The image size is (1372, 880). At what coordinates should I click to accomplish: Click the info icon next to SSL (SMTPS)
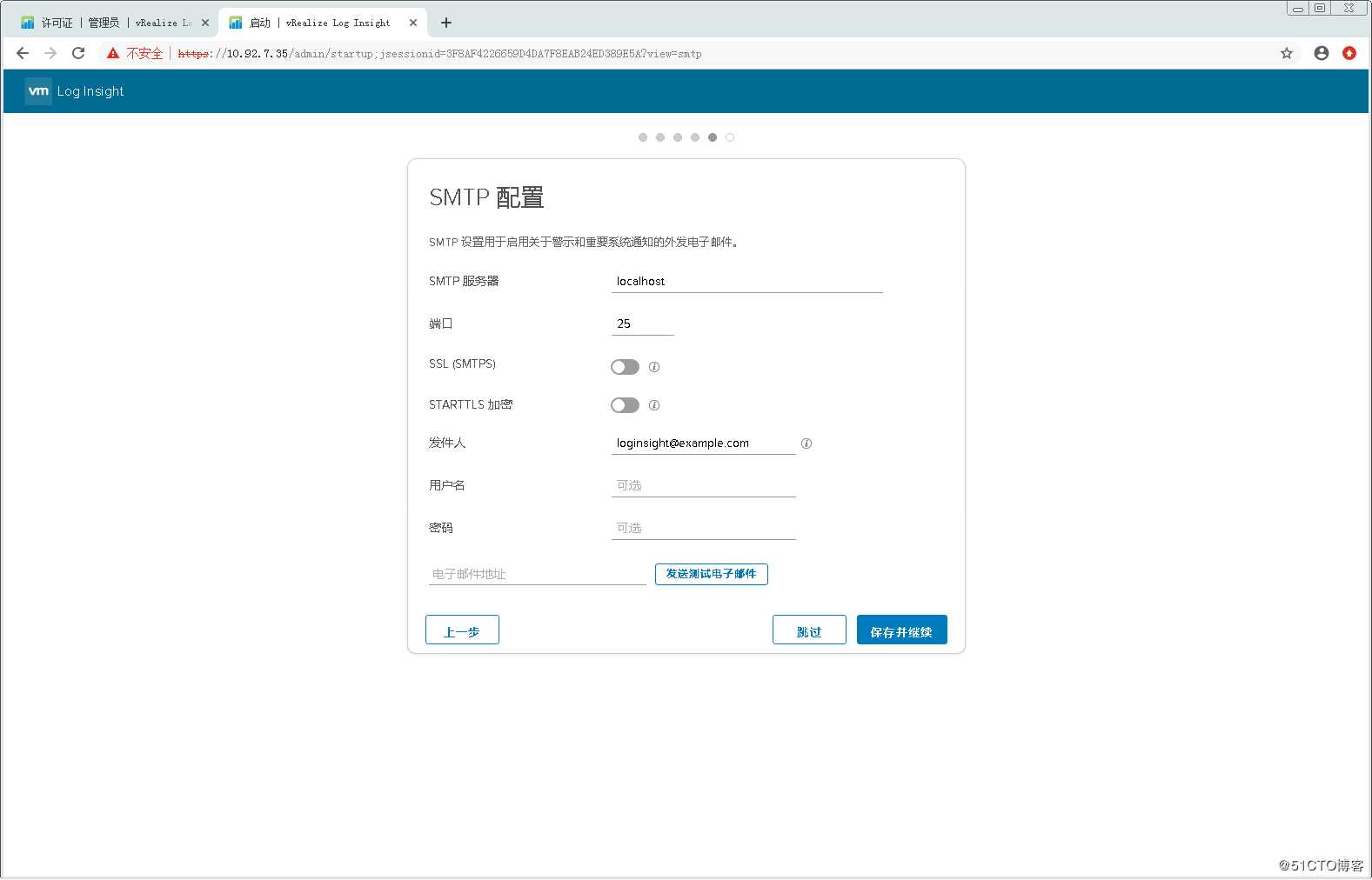pos(654,367)
